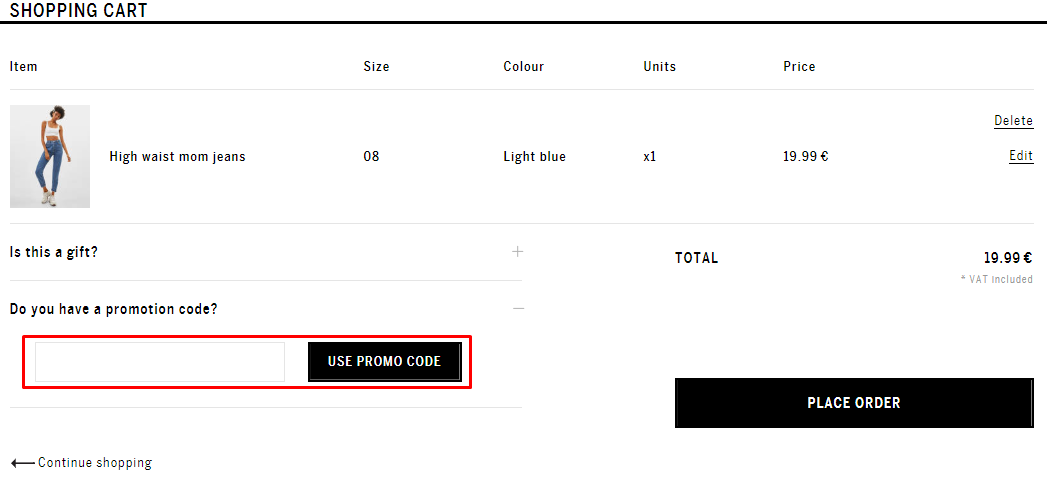Click the promo code text field
This screenshot has height=480, width=1047.
tap(160, 362)
